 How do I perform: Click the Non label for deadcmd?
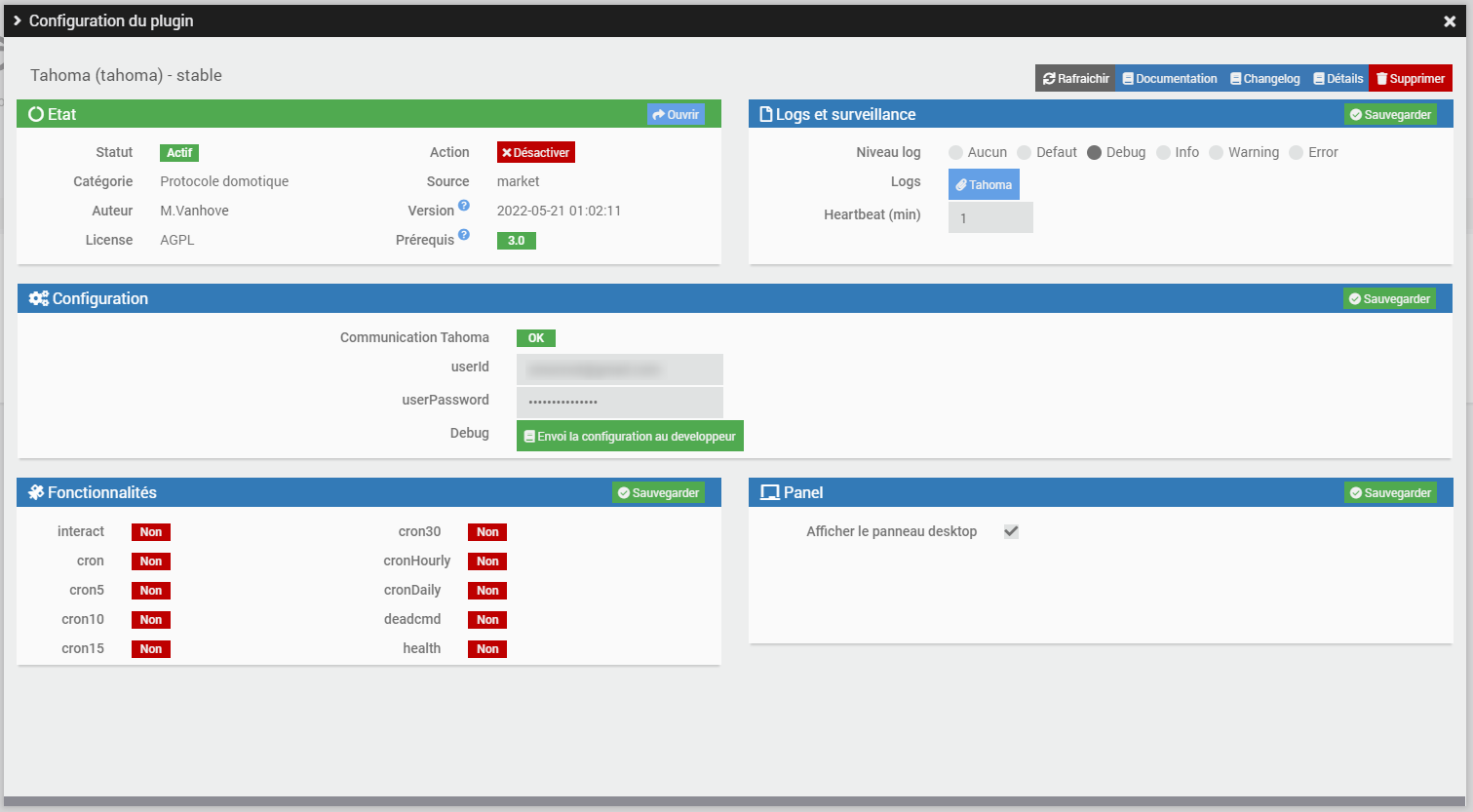pyautogui.click(x=487, y=619)
